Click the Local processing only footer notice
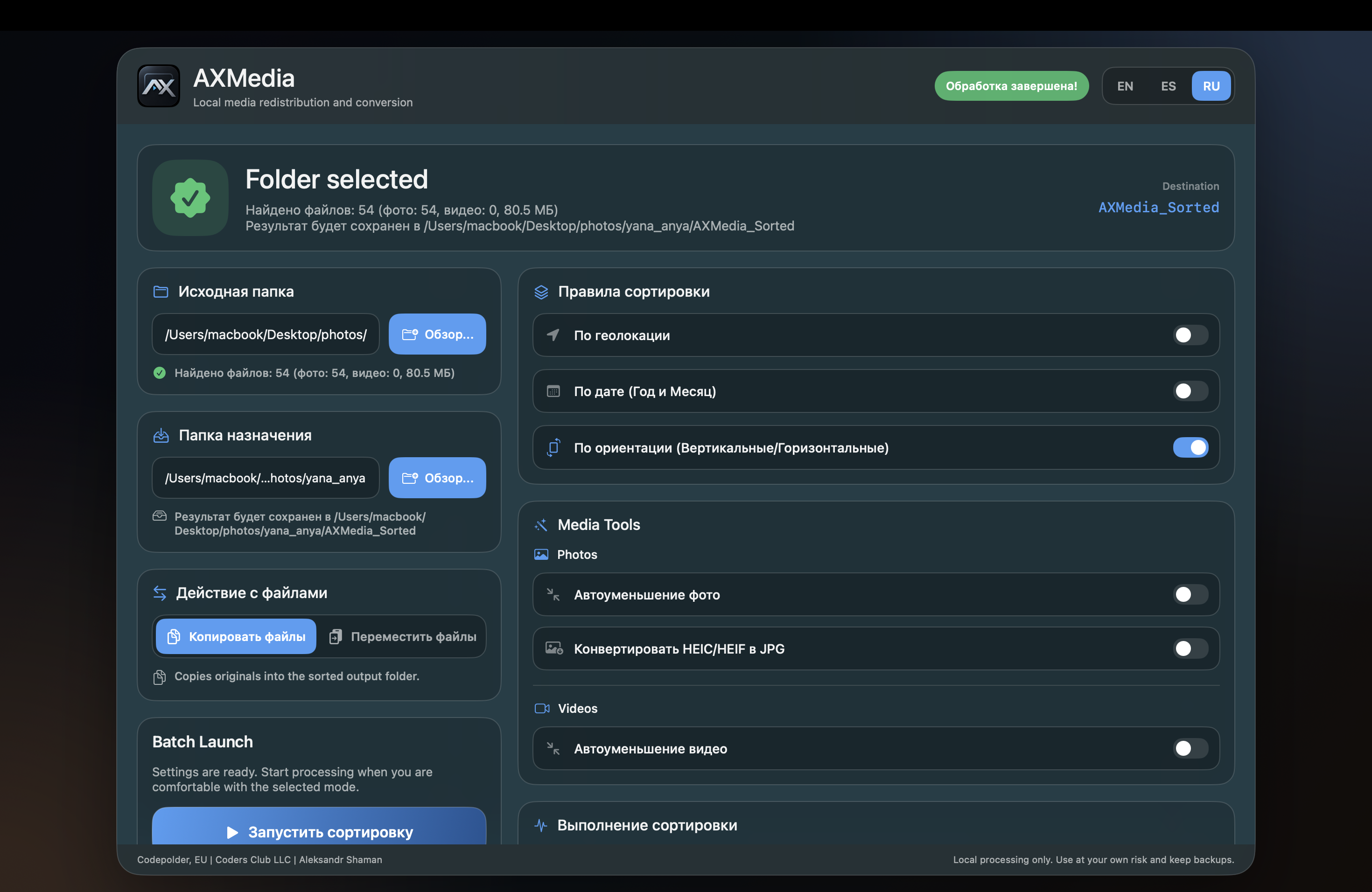The width and height of the screenshot is (1372, 892). point(1093,860)
